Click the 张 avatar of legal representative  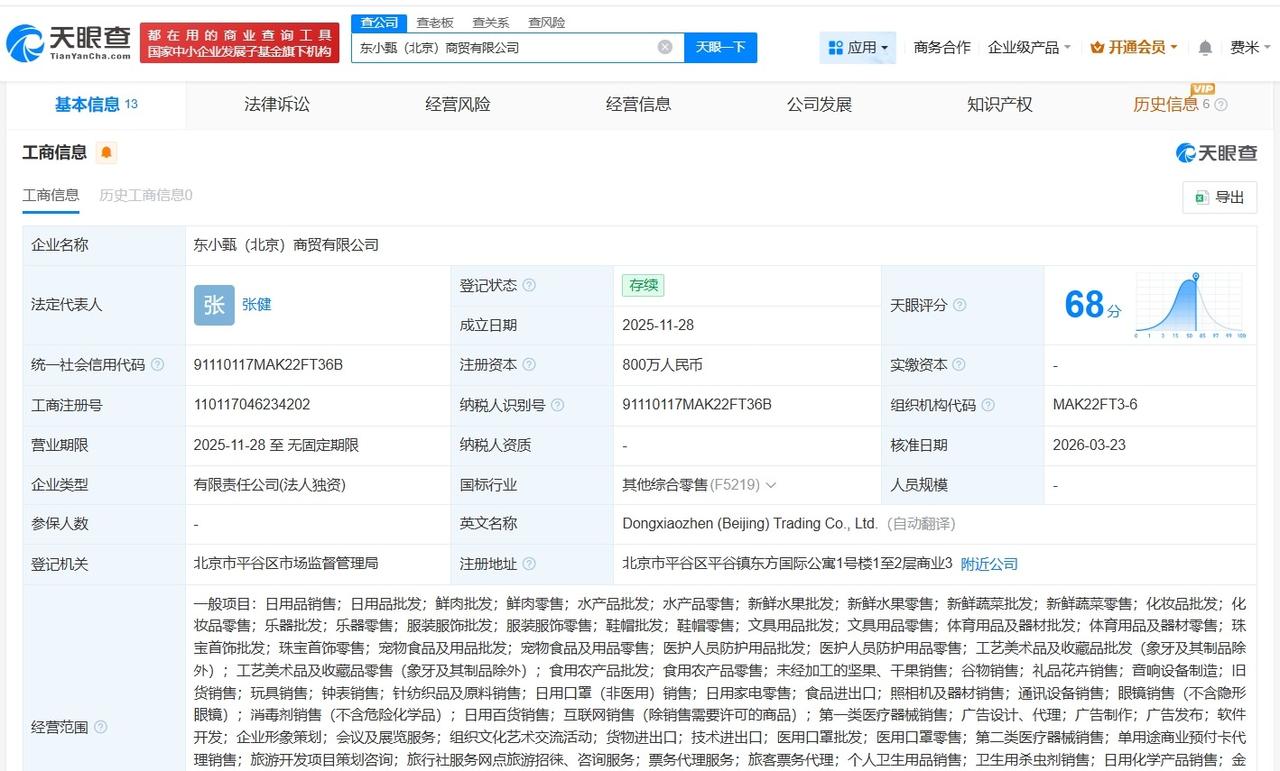point(214,305)
